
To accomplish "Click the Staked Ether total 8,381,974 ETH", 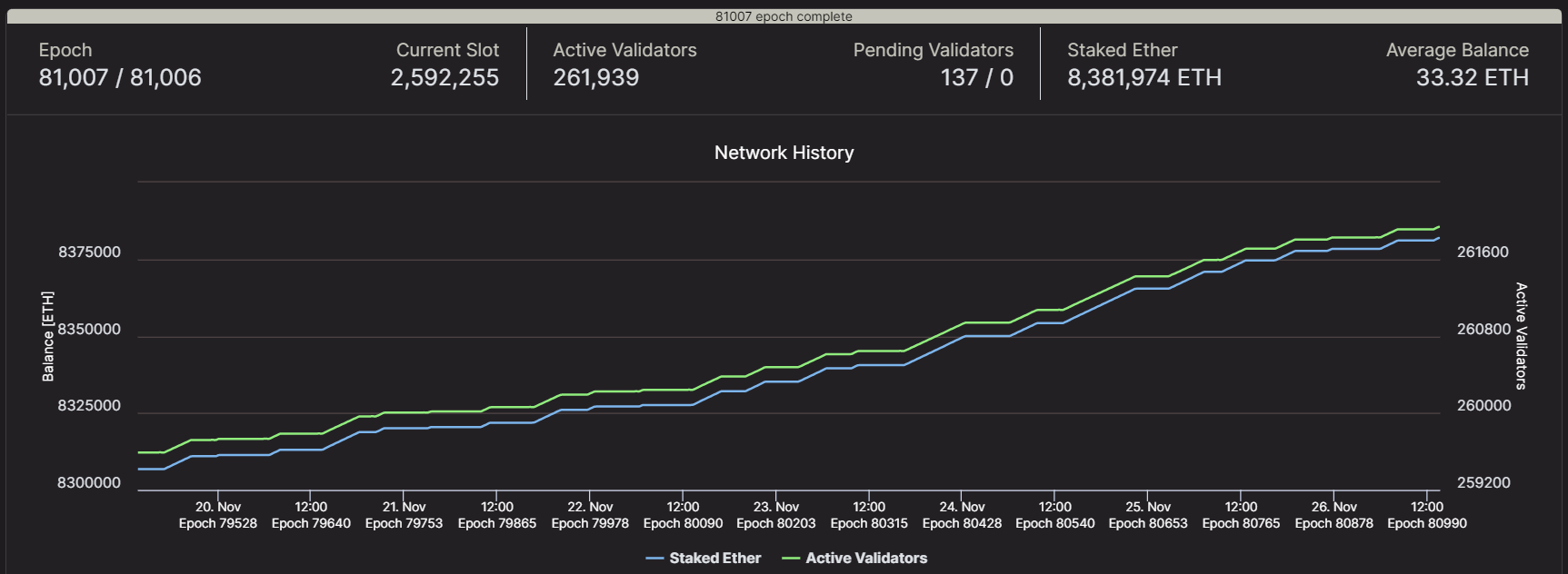I will 1144,78.
